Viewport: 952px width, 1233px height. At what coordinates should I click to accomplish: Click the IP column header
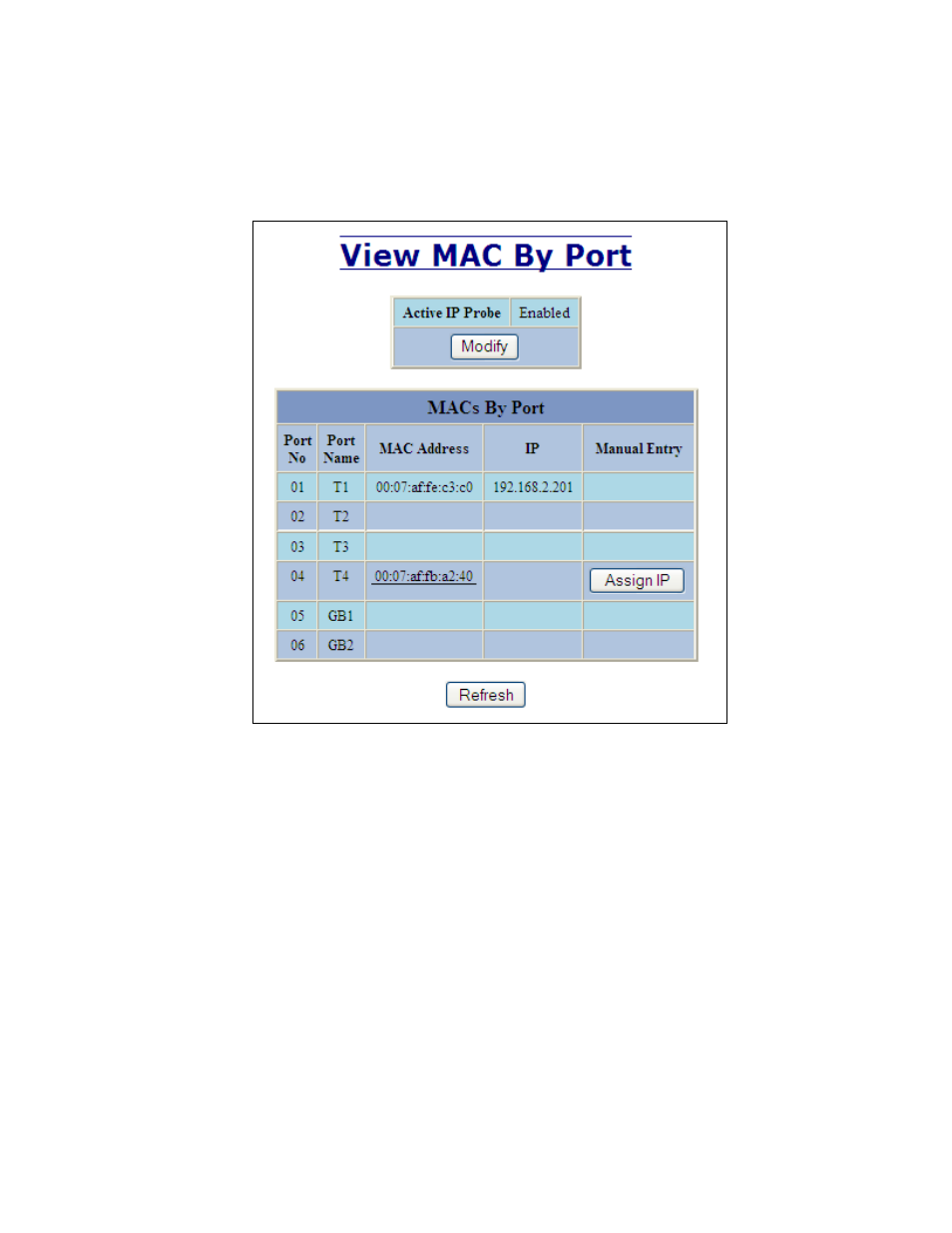tap(532, 448)
